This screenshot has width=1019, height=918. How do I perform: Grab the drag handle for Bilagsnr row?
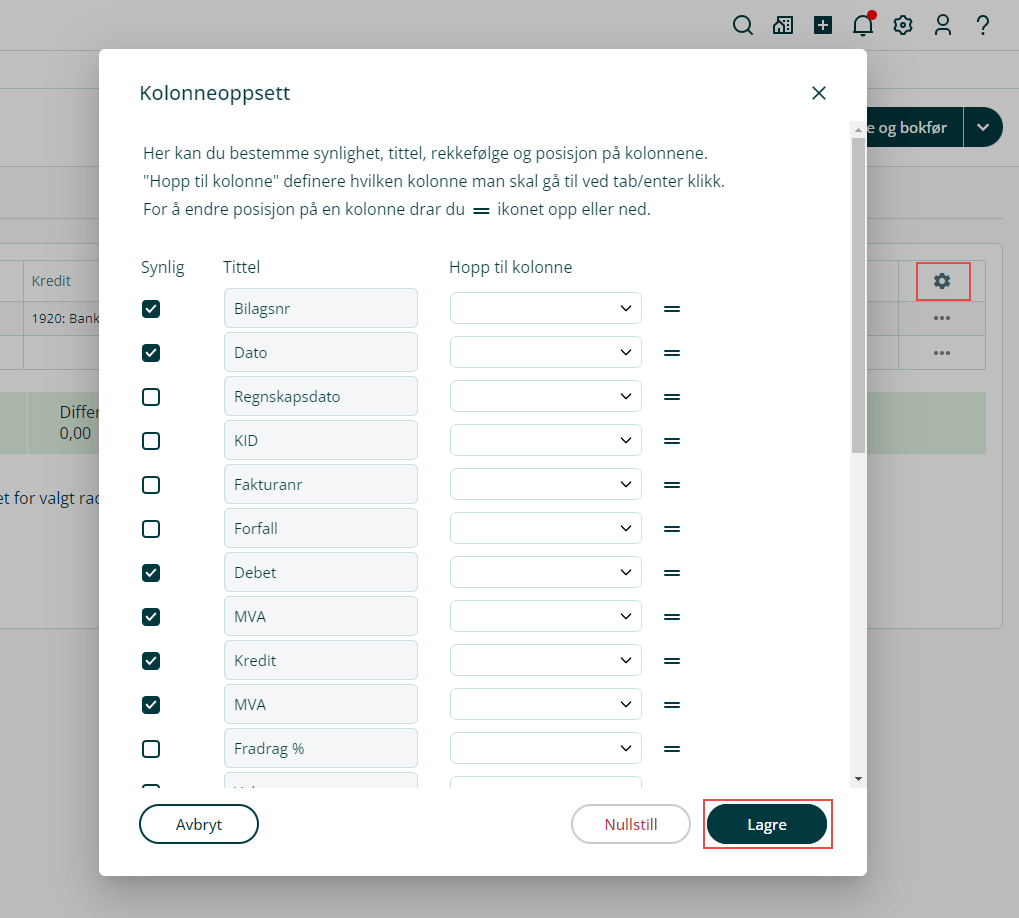[x=672, y=309]
